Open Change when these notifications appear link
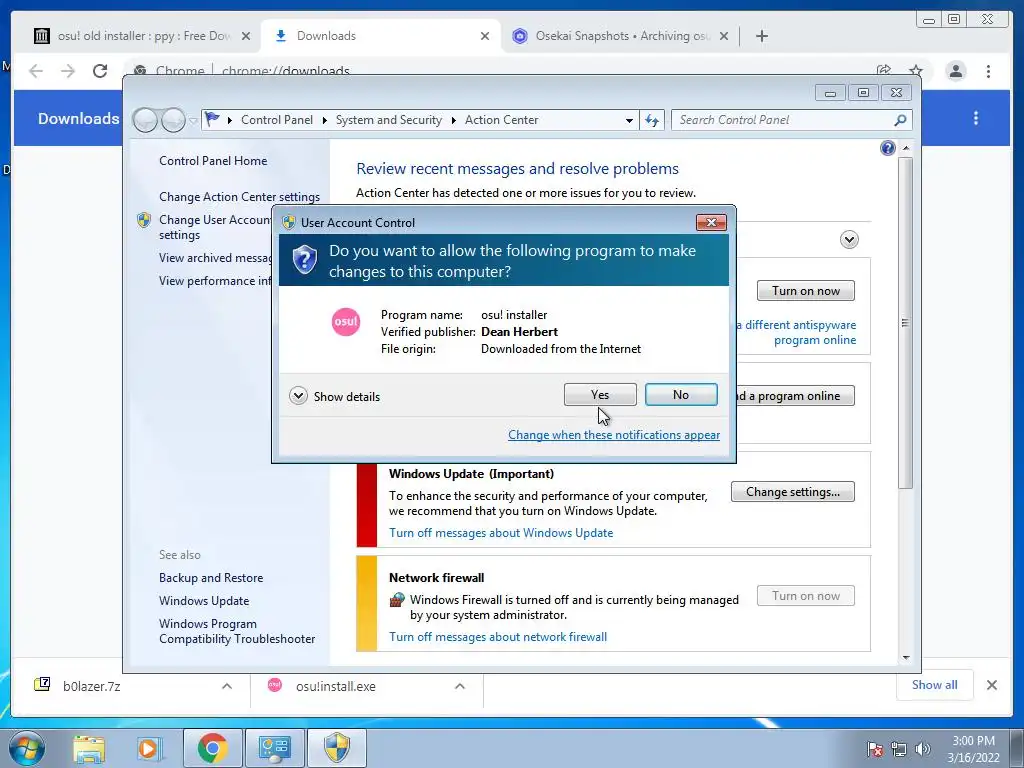This screenshot has height=768, width=1024. click(x=614, y=435)
